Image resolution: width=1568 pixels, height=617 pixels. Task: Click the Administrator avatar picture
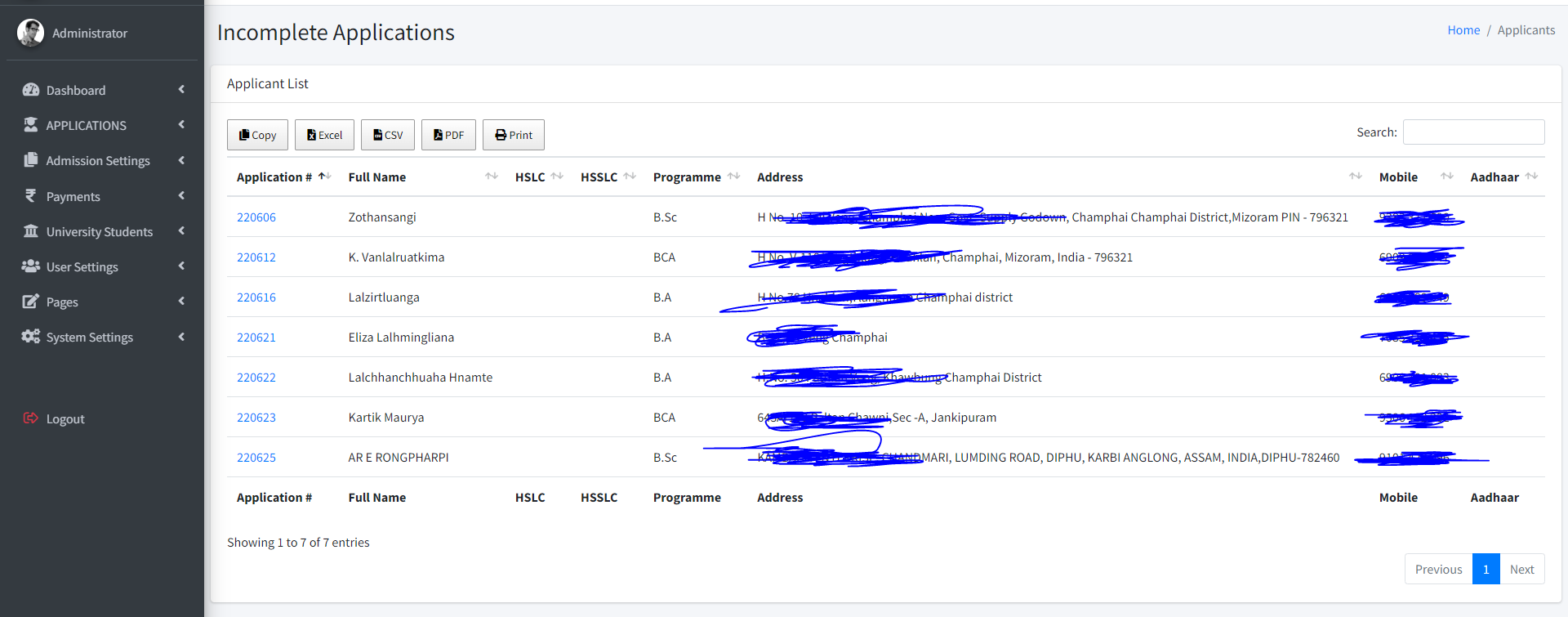(31, 33)
